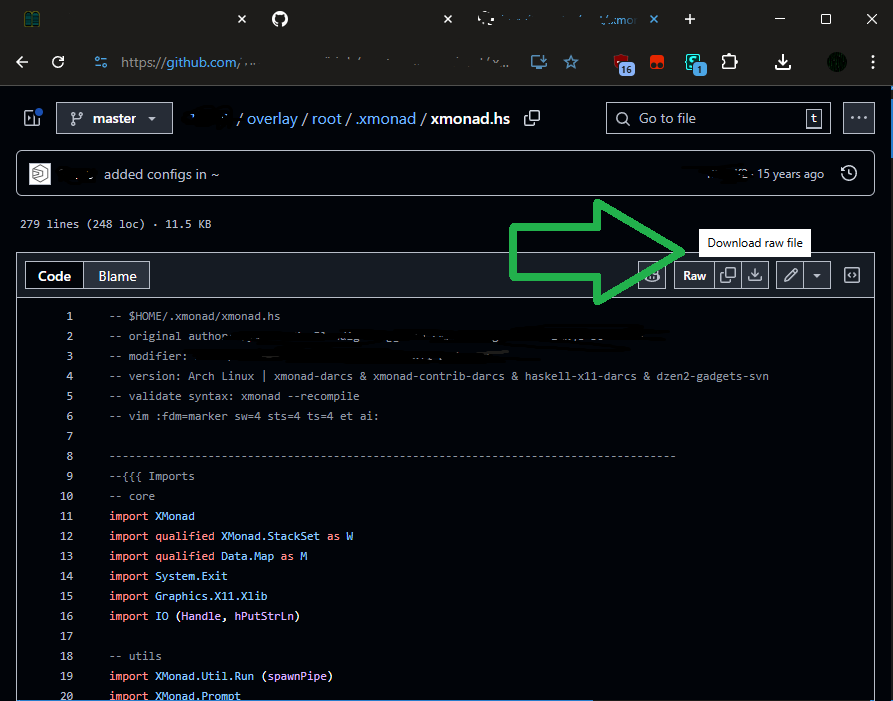This screenshot has width=893, height=701.
Task: Click the pencil edit file icon
Action: [x=790, y=275]
